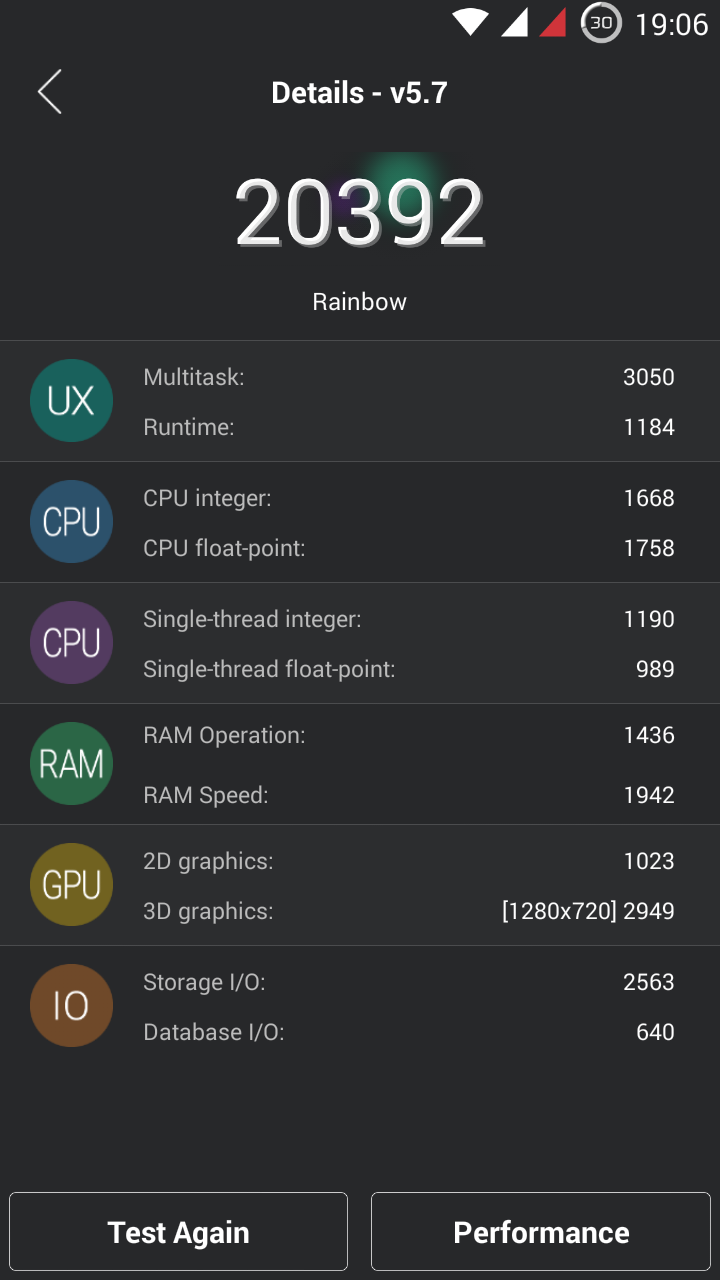This screenshot has width=720, height=1280.
Task: Open the Performance button
Action: tap(541, 1232)
